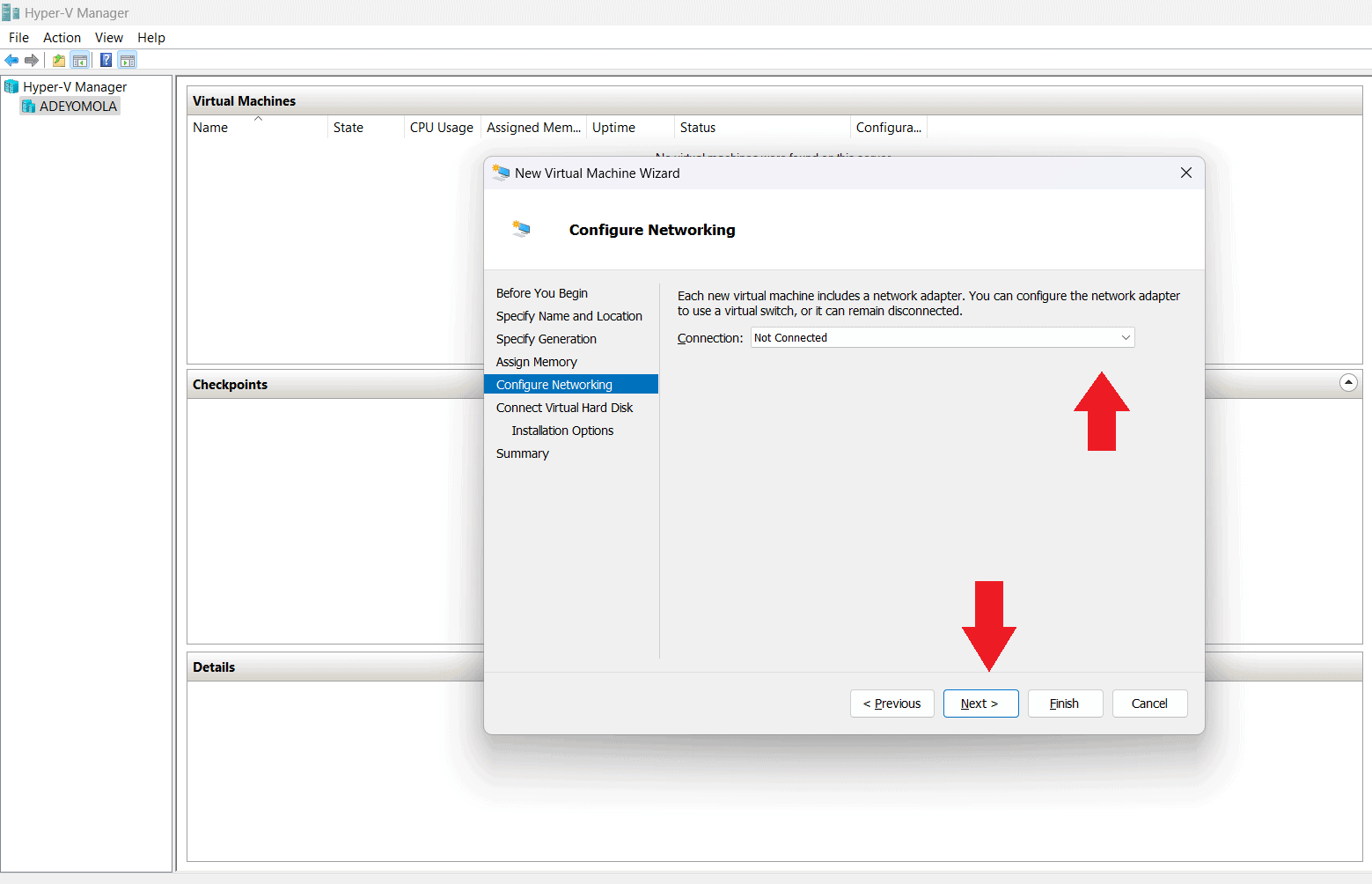The height and width of the screenshot is (884, 1372).
Task: Cancel the New Virtual Machine Wizard
Action: click(1150, 704)
